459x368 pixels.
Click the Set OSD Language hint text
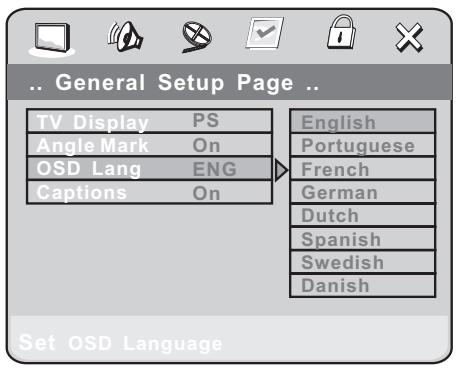click(121, 343)
